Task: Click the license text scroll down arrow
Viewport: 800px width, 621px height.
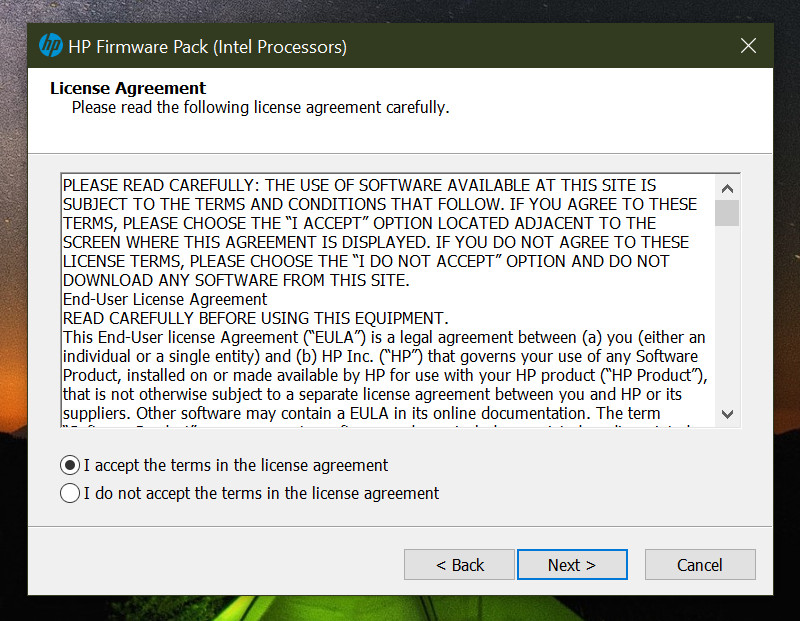Action: pyautogui.click(x=727, y=414)
